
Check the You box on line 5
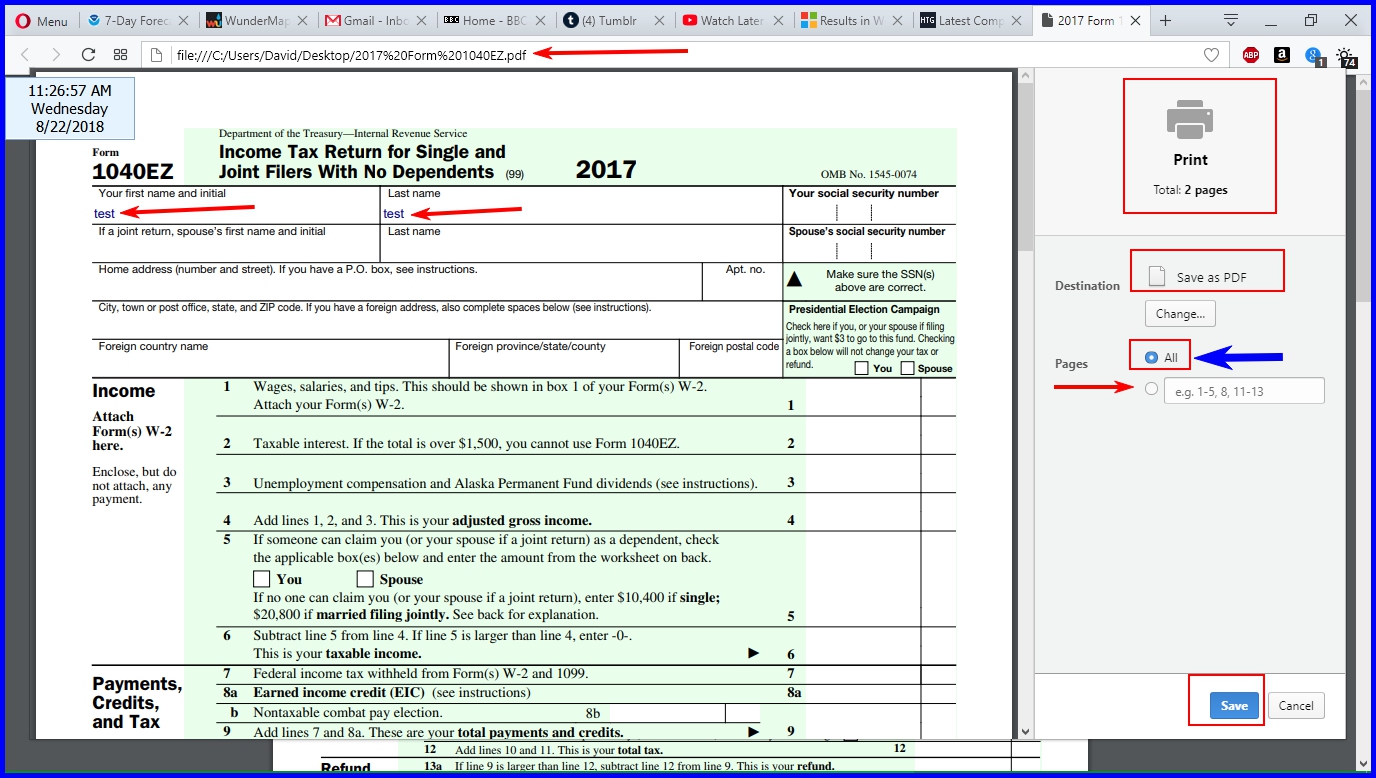[262, 579]
